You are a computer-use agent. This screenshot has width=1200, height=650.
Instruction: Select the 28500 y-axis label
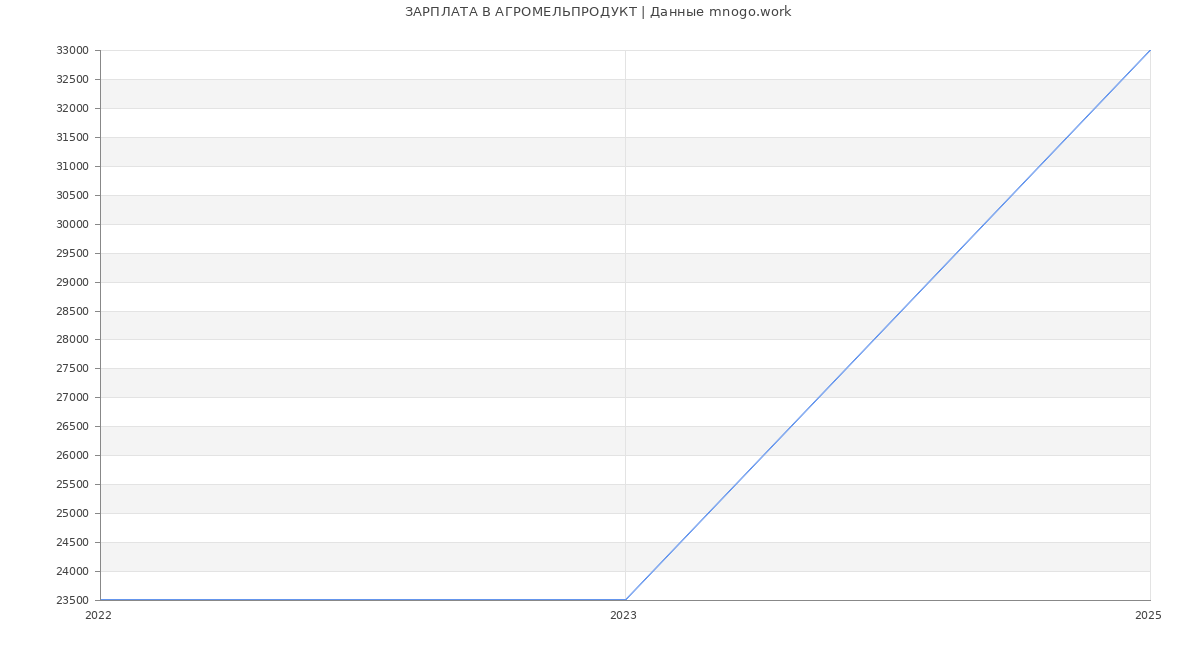click(x=72, y=311)
